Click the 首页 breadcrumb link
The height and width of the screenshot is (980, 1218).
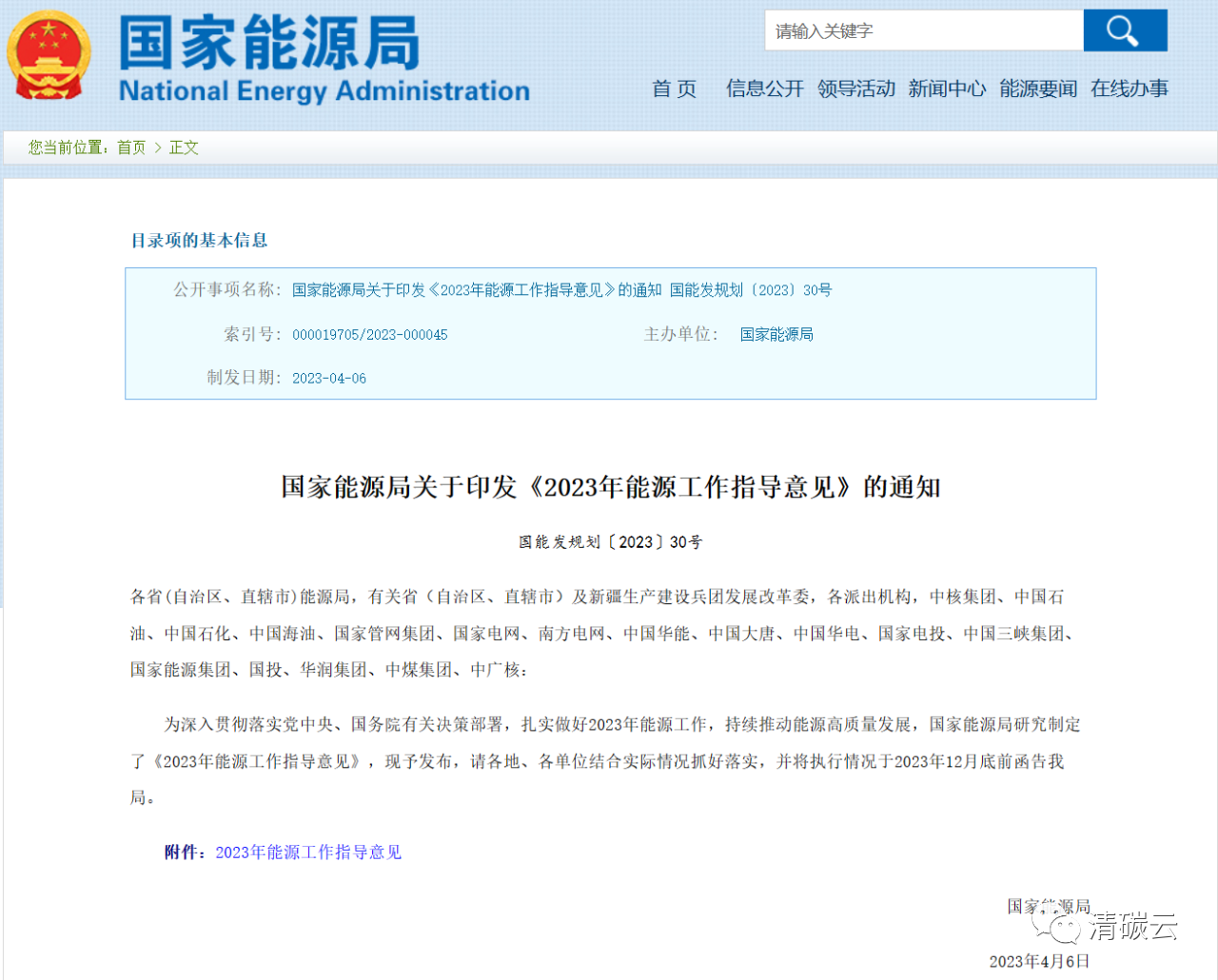[x=131, y=147]
